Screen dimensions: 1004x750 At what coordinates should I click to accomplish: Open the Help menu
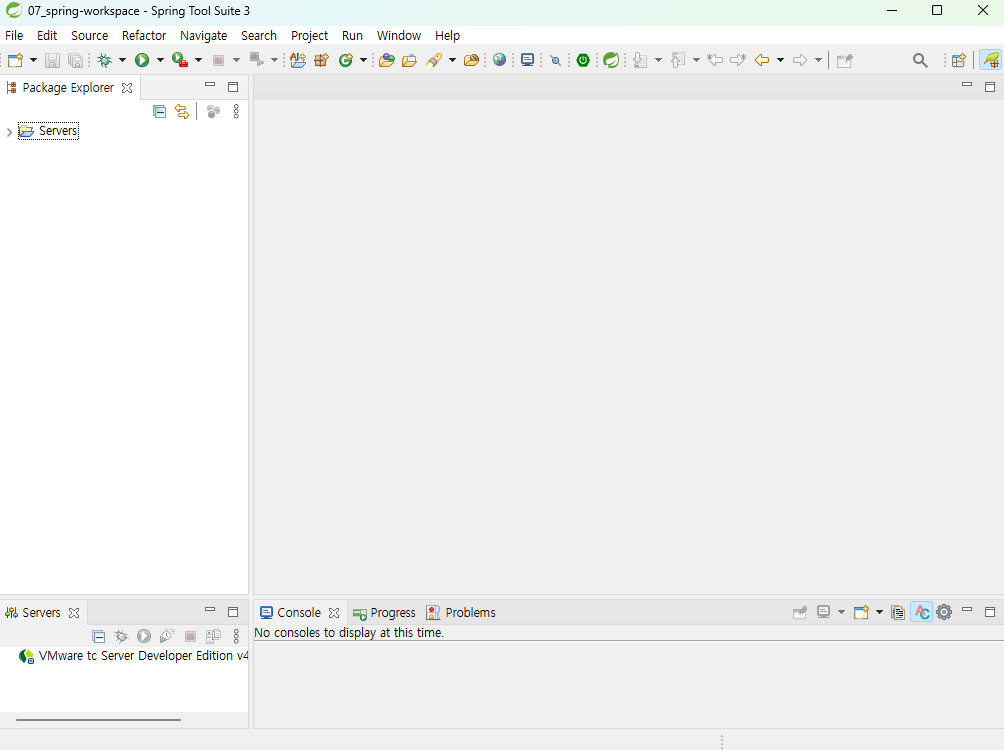[448, 36]
